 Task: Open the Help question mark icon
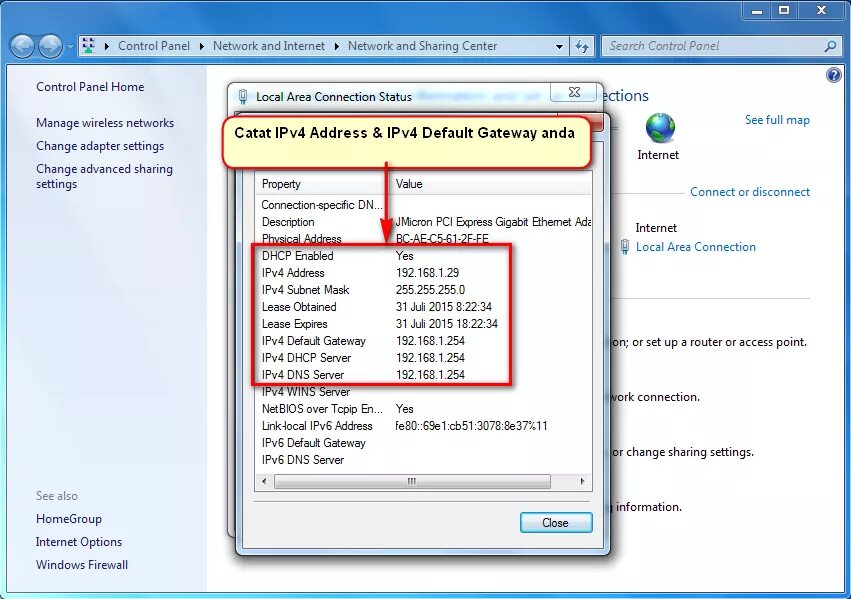pos(834,75)
